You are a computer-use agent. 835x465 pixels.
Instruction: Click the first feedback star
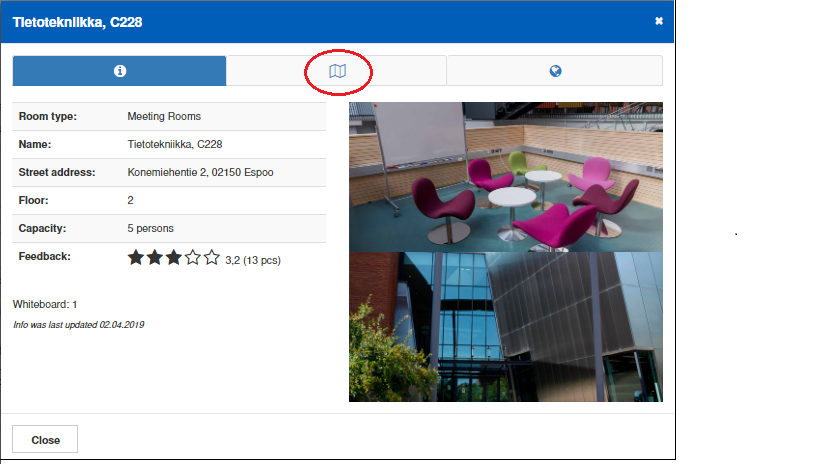point(136,258)
